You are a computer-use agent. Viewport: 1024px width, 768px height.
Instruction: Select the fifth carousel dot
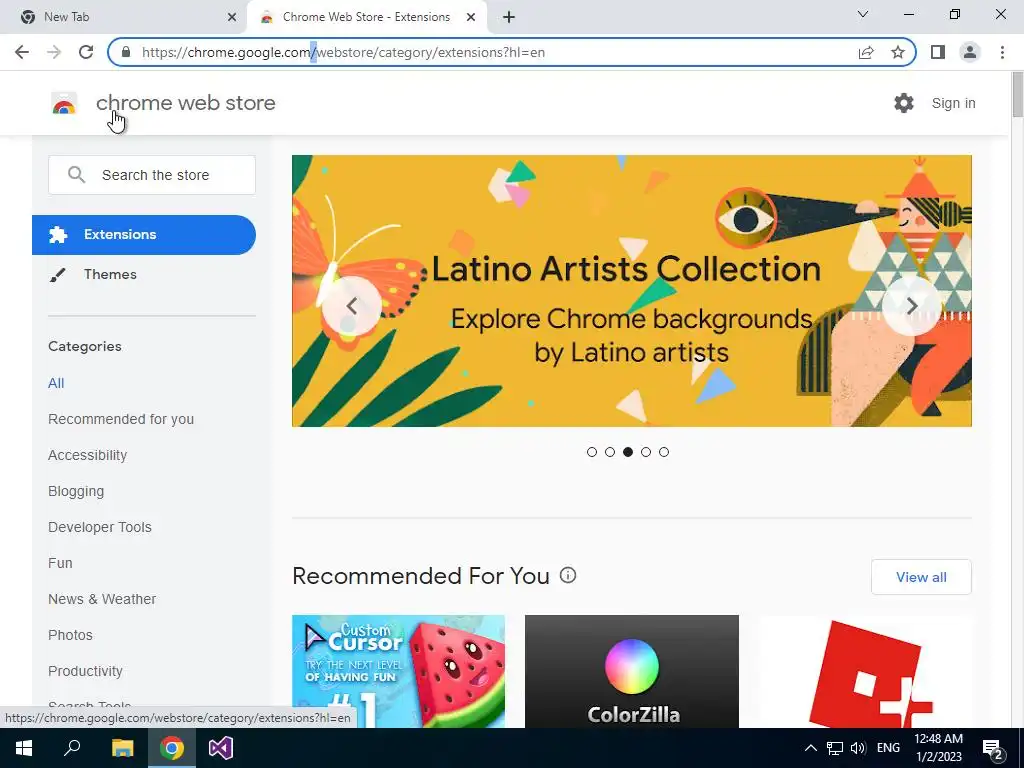664,452
